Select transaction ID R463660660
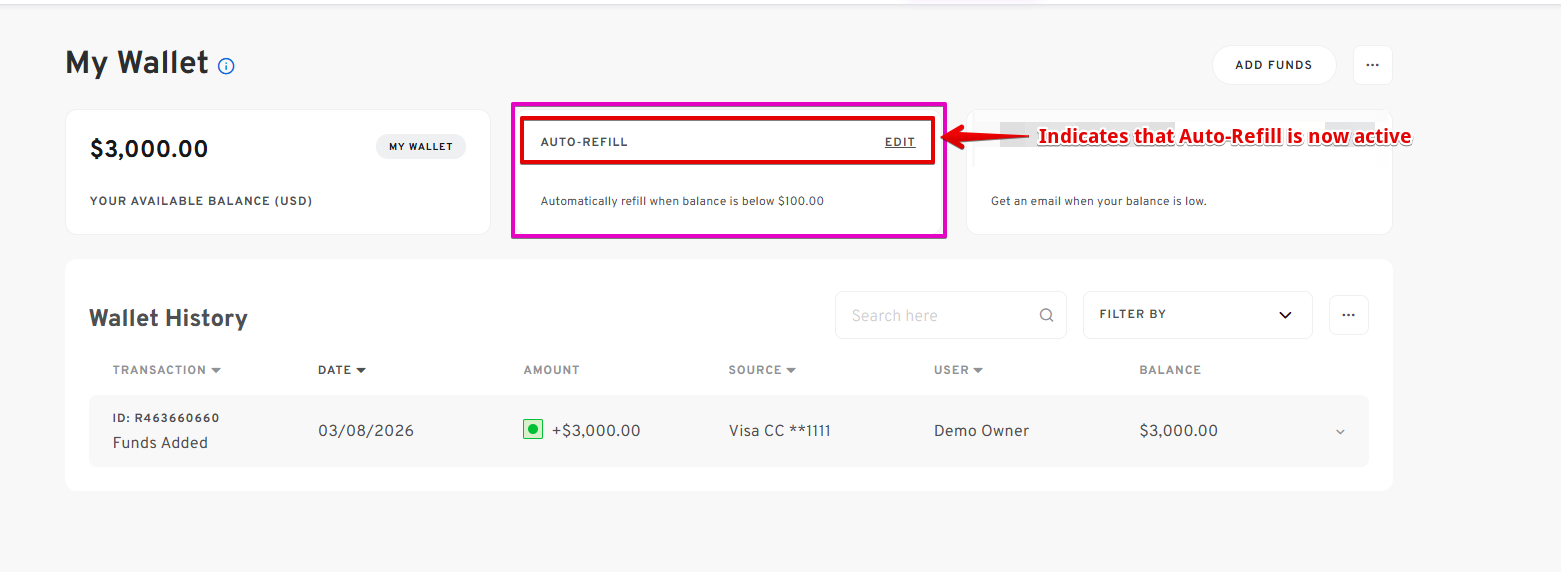 (166, 418)
